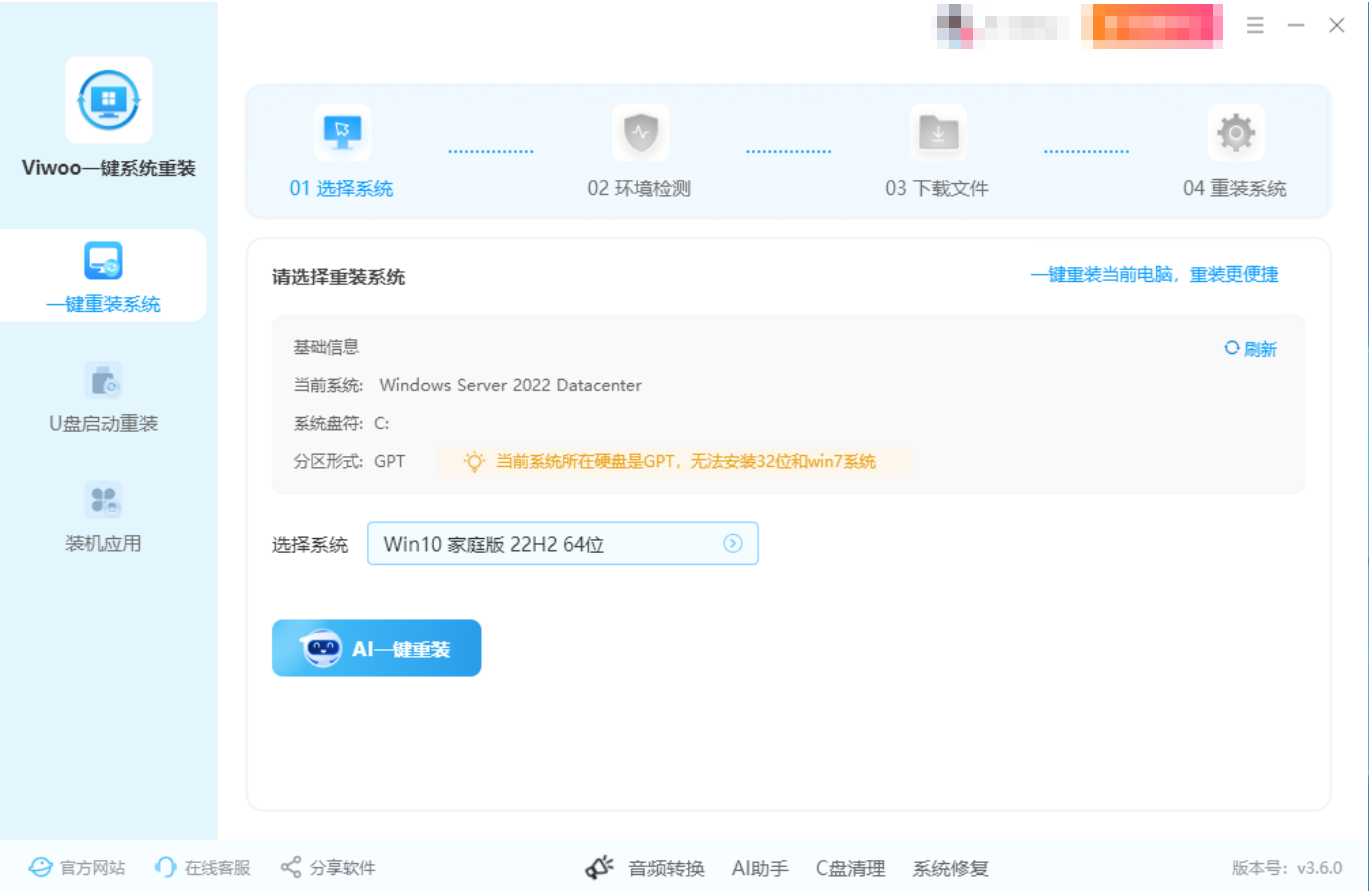Select the 04 重装系统 step label

pyautogui.click(x=1235, y=189)
